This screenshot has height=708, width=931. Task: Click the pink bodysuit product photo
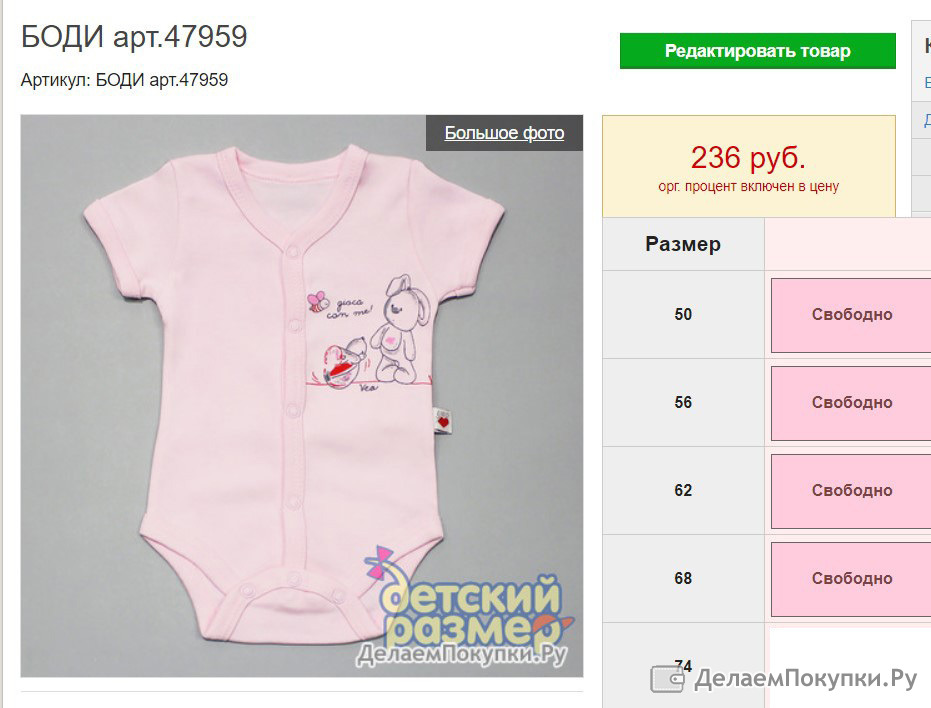302,396
